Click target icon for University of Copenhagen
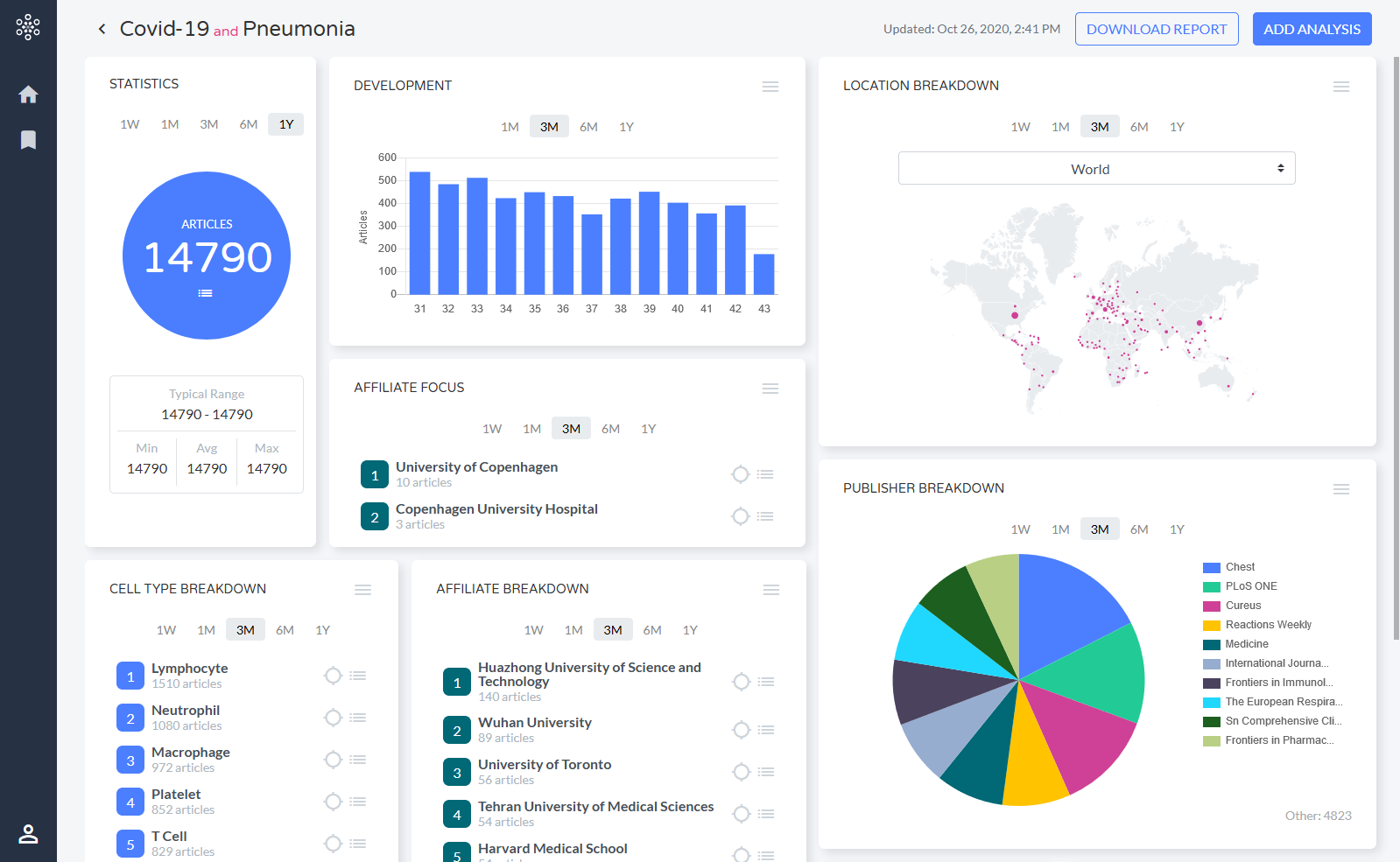Image resolution: width=1400 pixels, height=862 pixels. click(x=741, y=474)
